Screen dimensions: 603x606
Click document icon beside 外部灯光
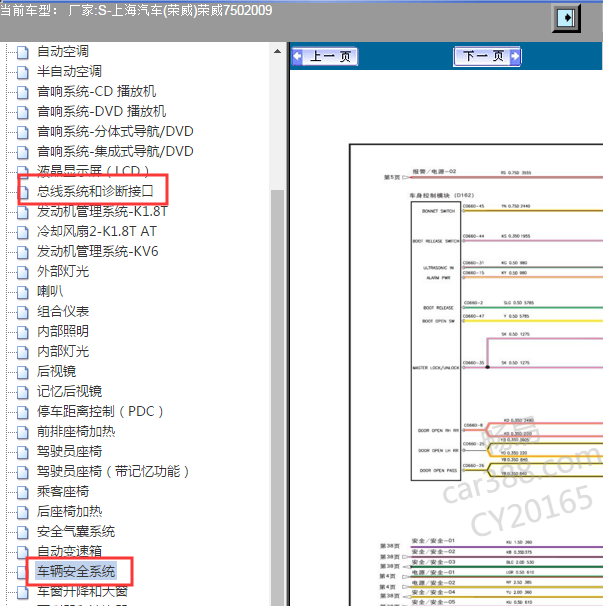tap(22, 272)
